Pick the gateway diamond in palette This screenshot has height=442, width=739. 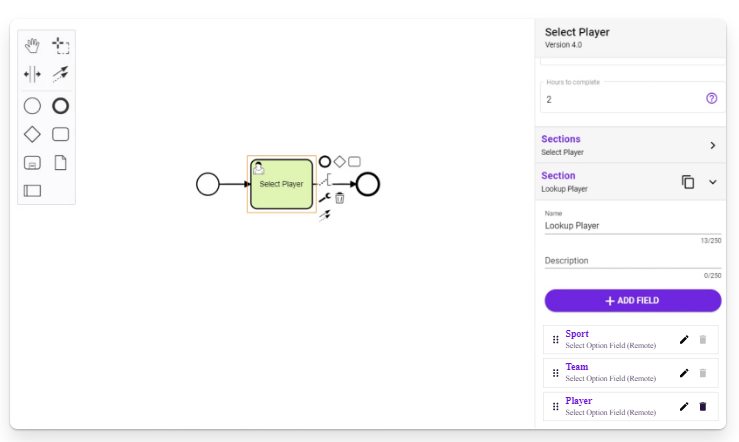[32, 134]
